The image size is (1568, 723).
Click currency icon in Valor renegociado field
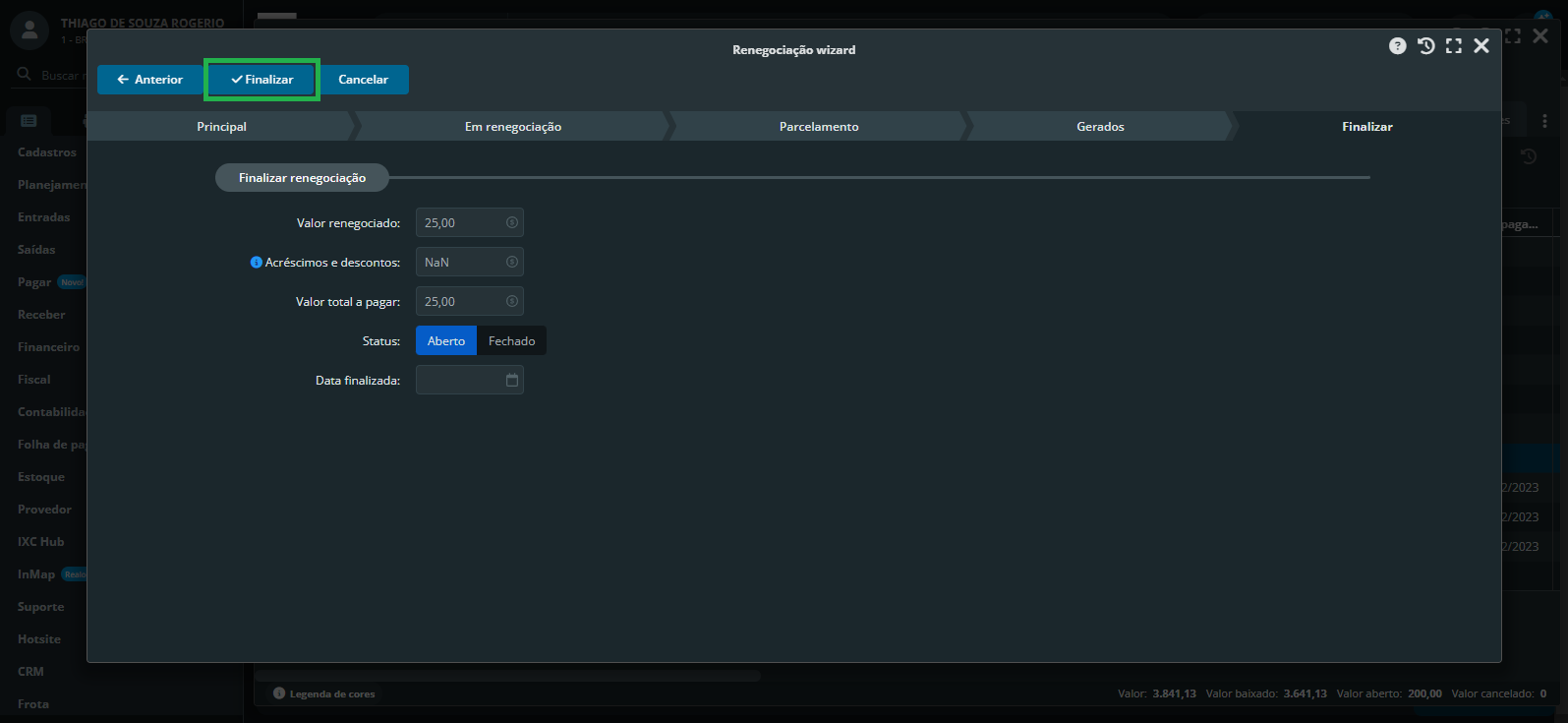click(x=512, y=223)
